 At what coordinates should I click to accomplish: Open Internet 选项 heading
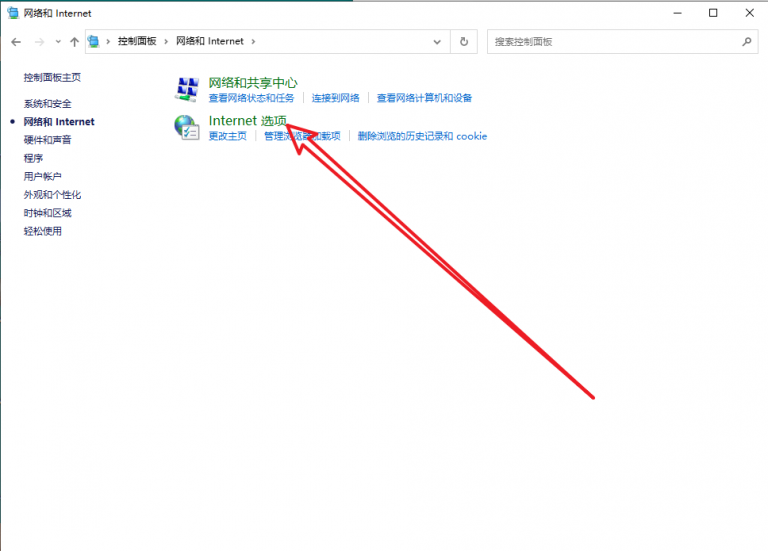pos(247,121)
